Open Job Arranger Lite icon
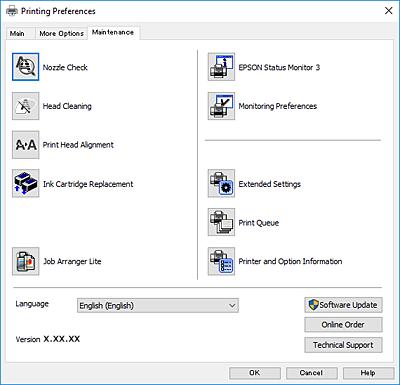The width and height of the screenshot is (400, 385). (26, 261)
